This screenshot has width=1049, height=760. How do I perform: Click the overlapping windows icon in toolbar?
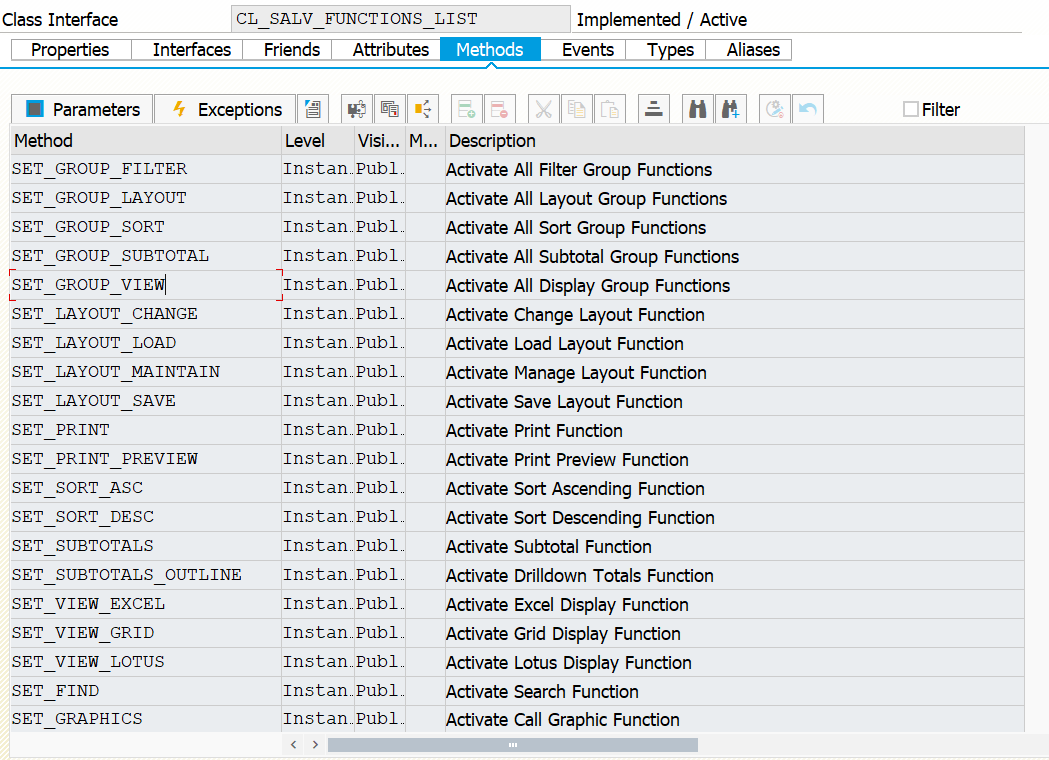tap(389, 109)
